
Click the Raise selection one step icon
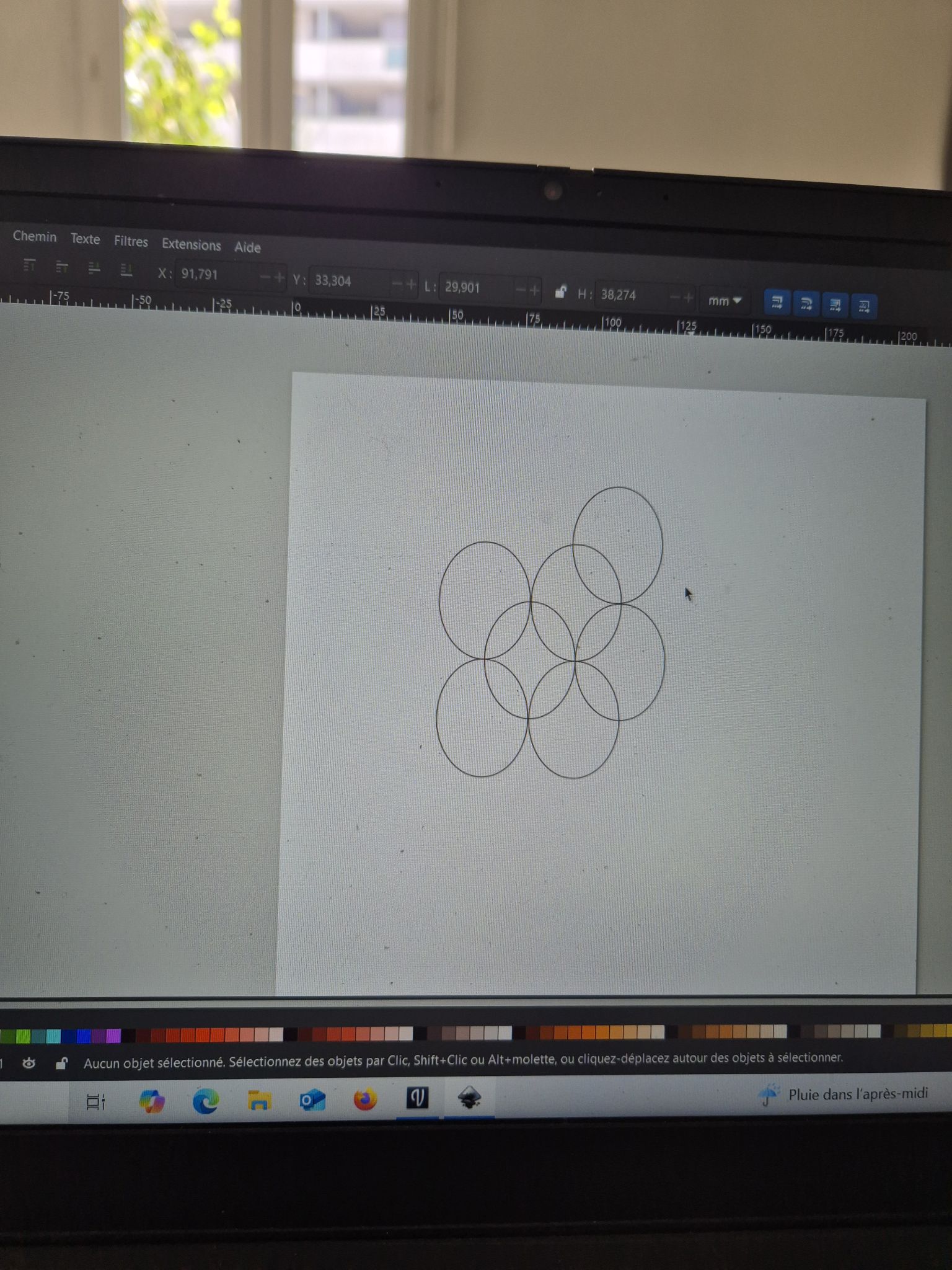pyautogui.click(x=62, y=267)
